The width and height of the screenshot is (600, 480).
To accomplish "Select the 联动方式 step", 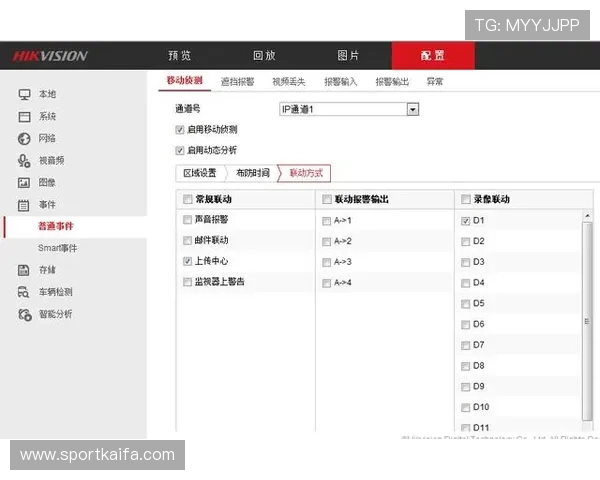I will 306,173.
